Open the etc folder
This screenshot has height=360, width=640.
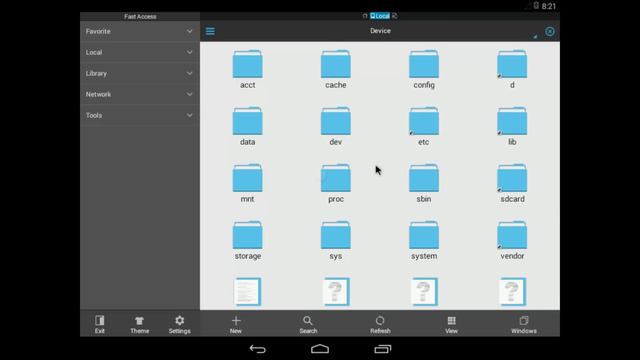(424, 126)
